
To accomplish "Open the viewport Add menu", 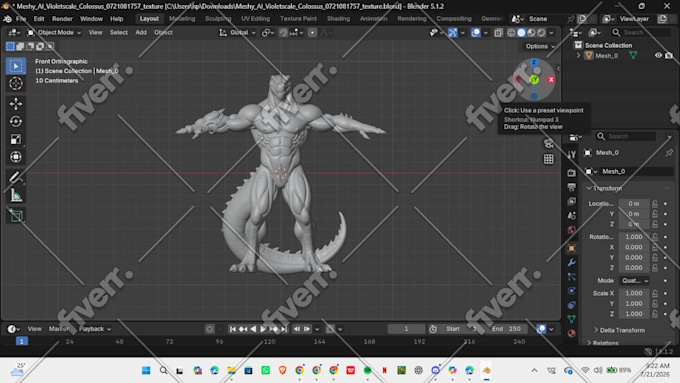I will point(141,33).
